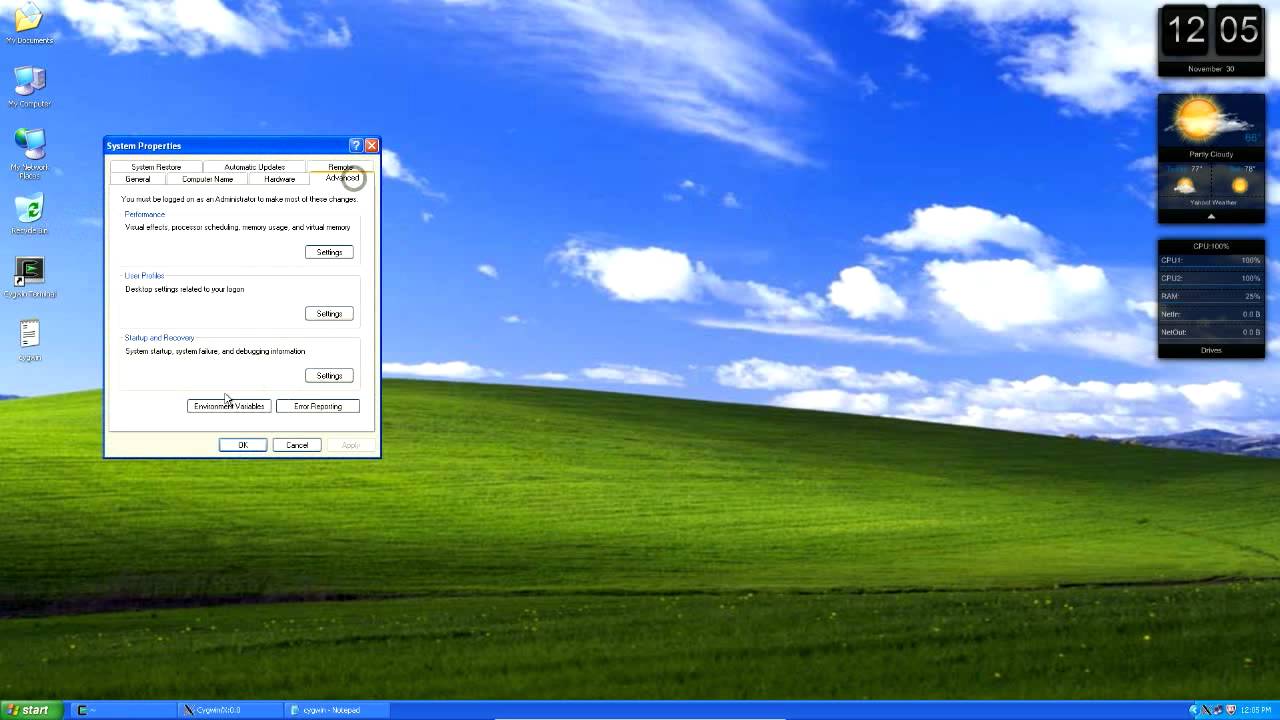Click the CPU:100% header in system monitor
This screenshot has width=1280, height=720.
(1211, 246)
